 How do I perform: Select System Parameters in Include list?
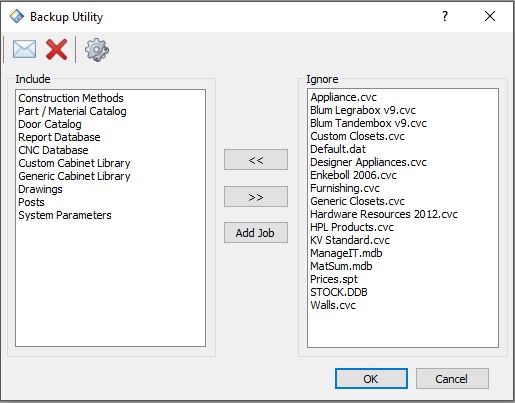point(65,215)
